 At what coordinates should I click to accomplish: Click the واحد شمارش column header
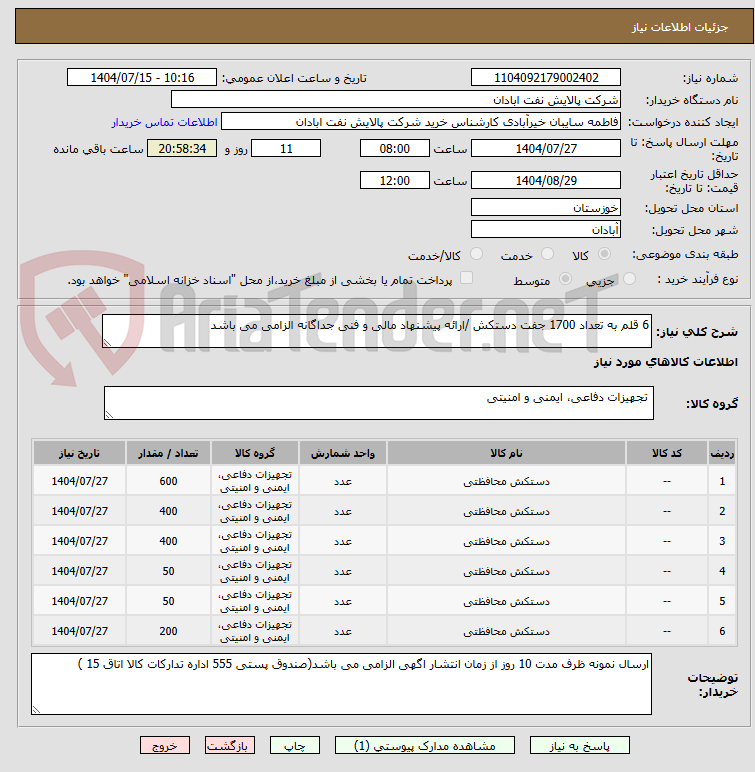coord(343,452)
